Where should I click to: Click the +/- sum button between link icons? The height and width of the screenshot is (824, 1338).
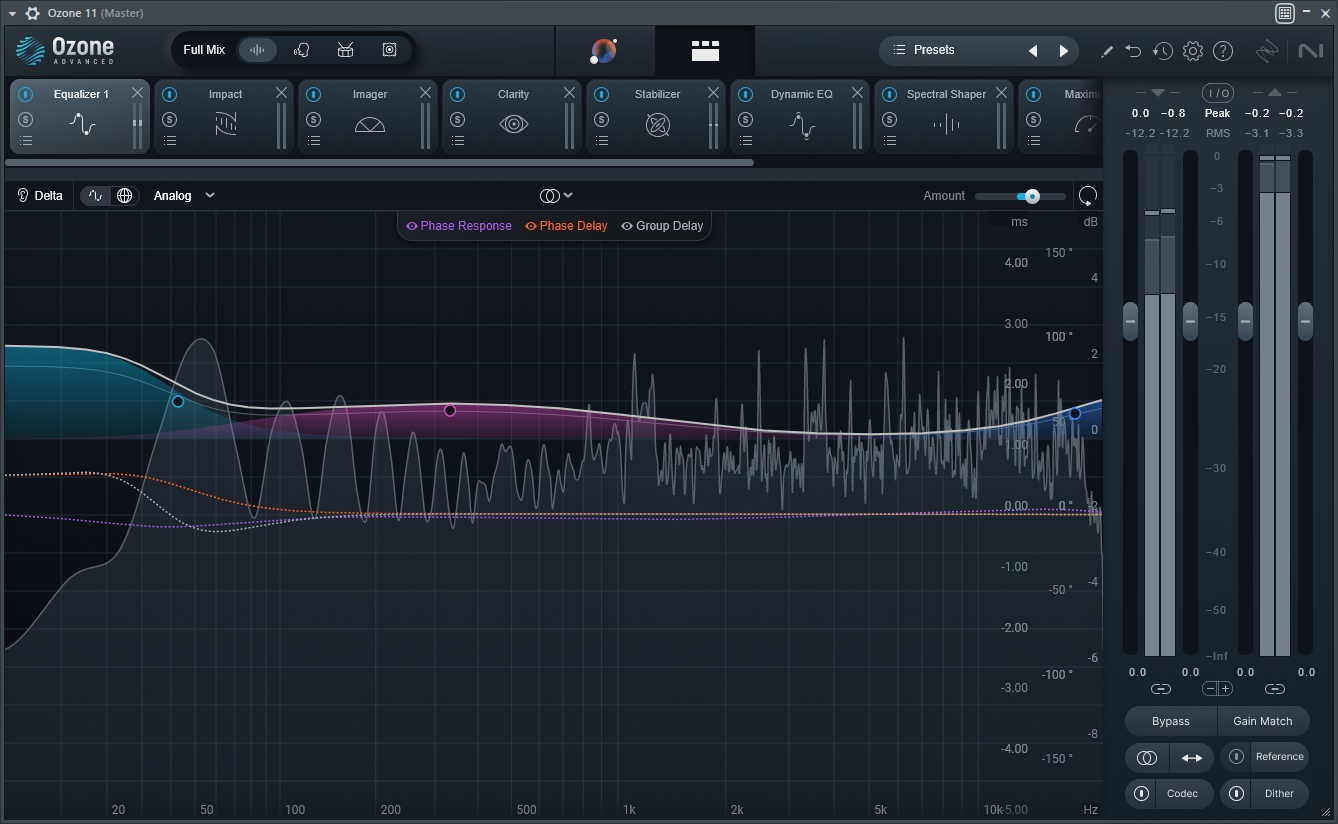[1217, 689]
